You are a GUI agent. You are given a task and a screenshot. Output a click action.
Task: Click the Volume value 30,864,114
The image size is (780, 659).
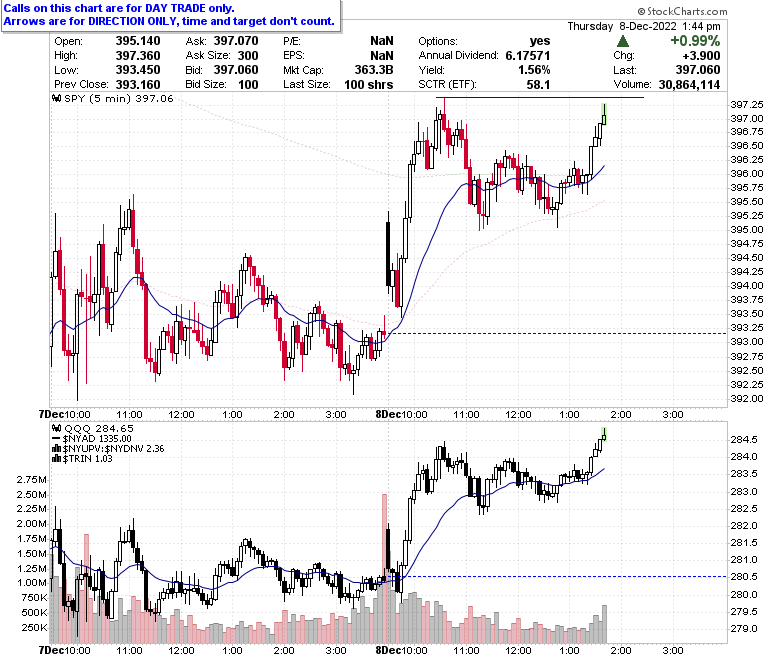pos(689,84)
